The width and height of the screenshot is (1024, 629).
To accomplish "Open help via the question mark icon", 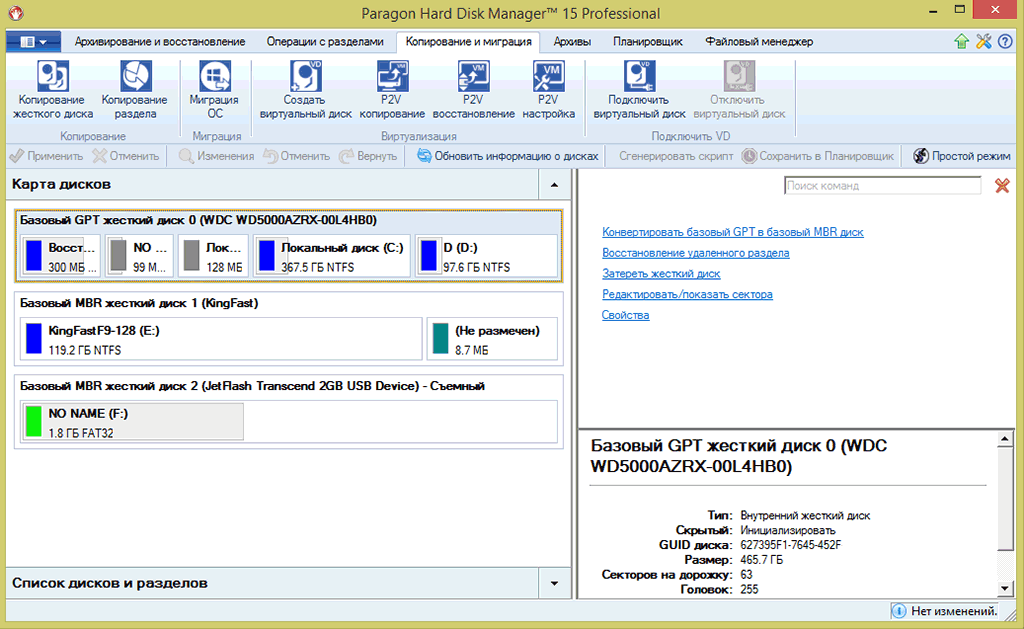I will click(x=1005, y=42).
